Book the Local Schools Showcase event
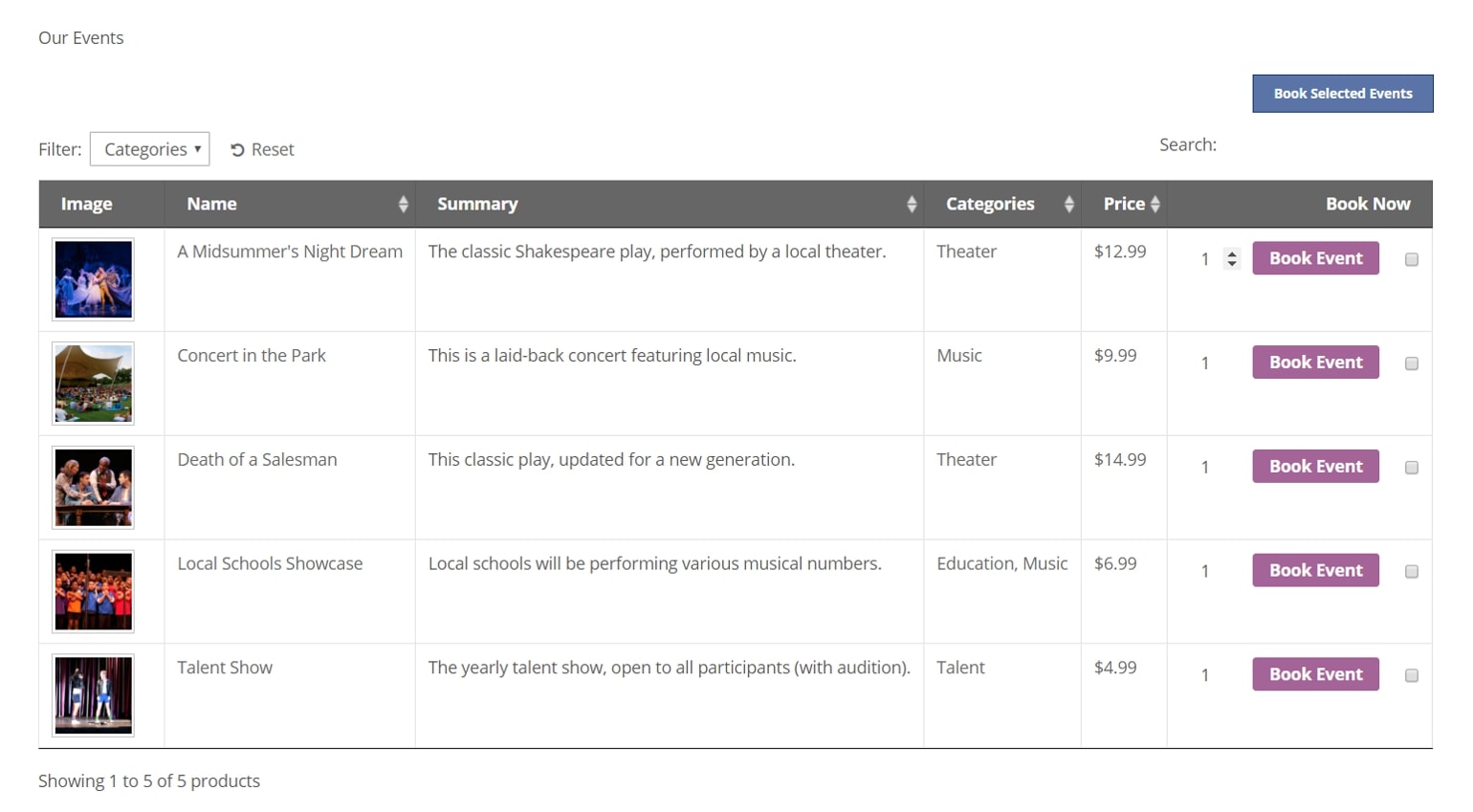1473x812 pixels. [x=1315, y=570]
